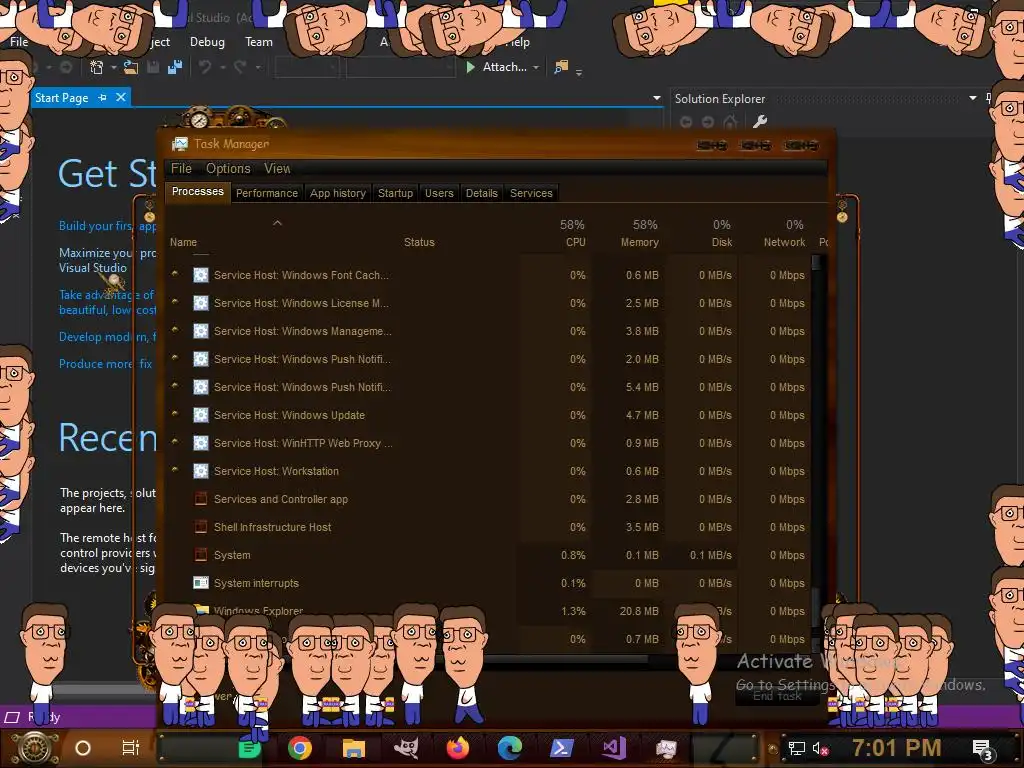Click the Redo arrow in Visual Studio toolbar

click(x=240, y=67)
